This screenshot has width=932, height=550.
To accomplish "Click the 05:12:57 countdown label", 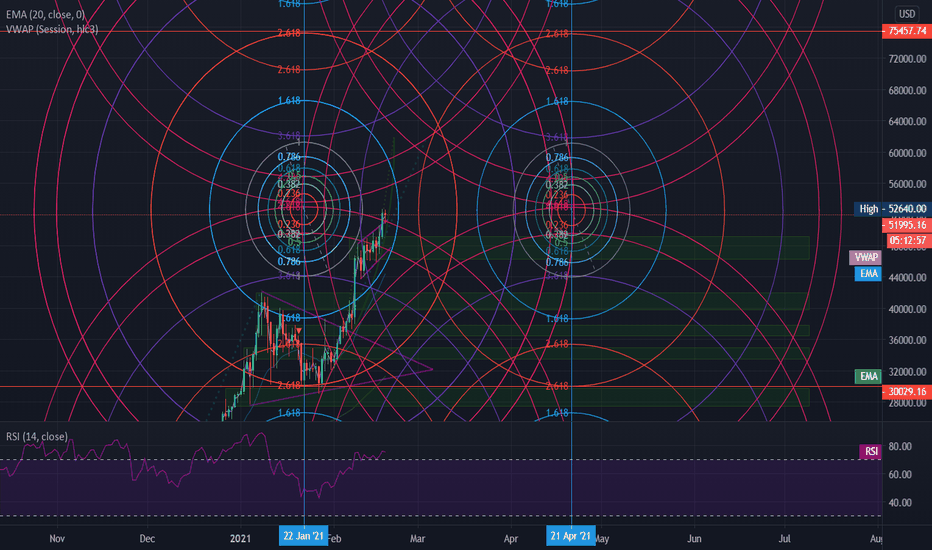I will click(908, 240).
